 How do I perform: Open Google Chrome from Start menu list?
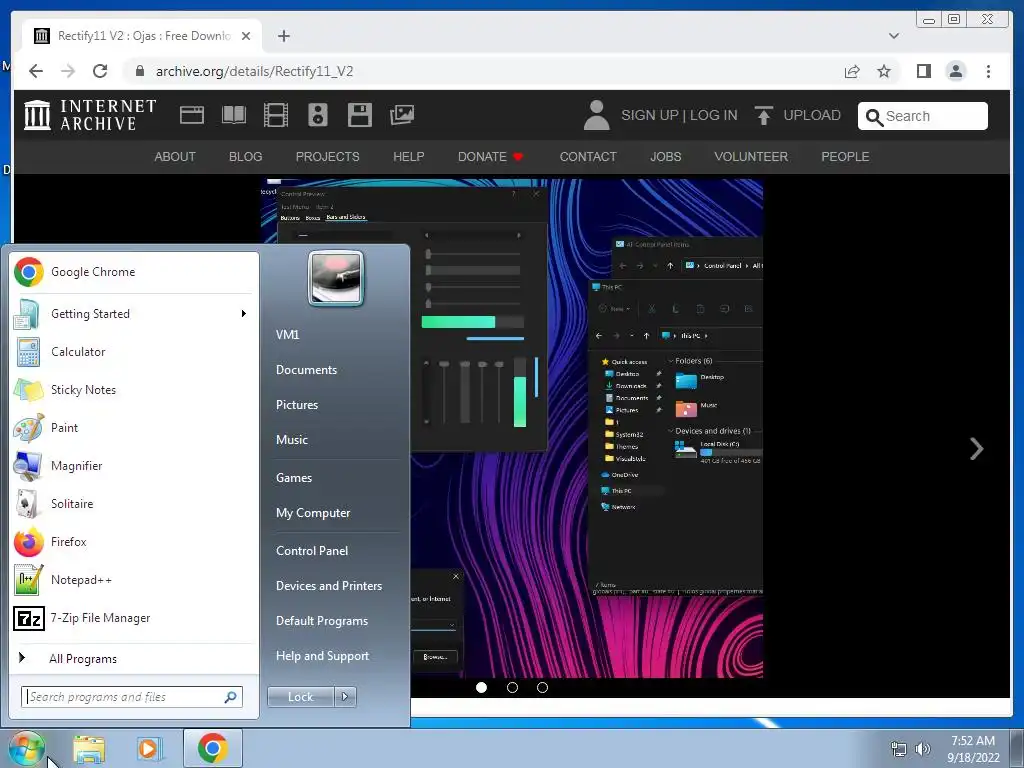[x=134, y=272]
